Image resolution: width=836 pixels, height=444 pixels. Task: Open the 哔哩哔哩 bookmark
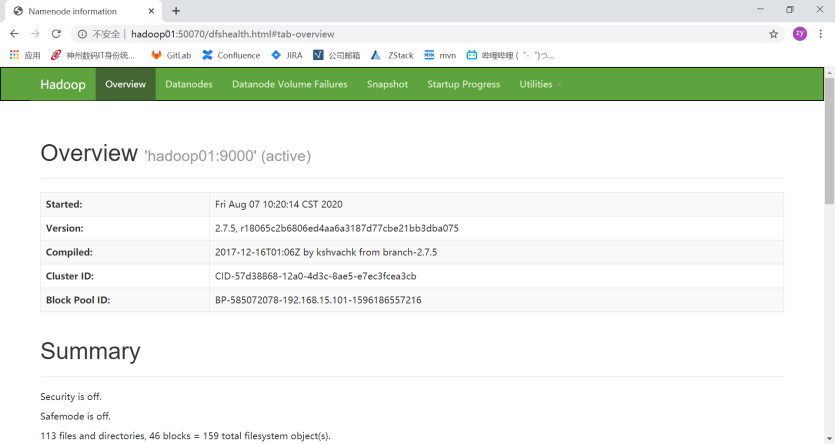pos(510,55)
